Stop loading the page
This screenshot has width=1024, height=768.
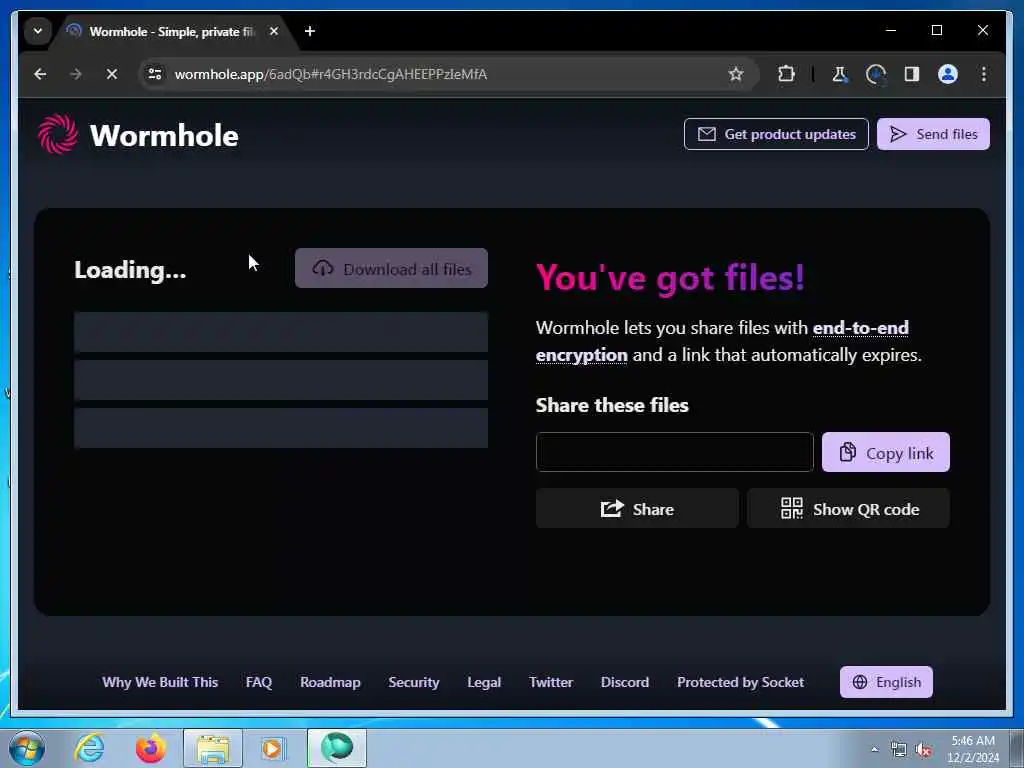coord(112,74)
